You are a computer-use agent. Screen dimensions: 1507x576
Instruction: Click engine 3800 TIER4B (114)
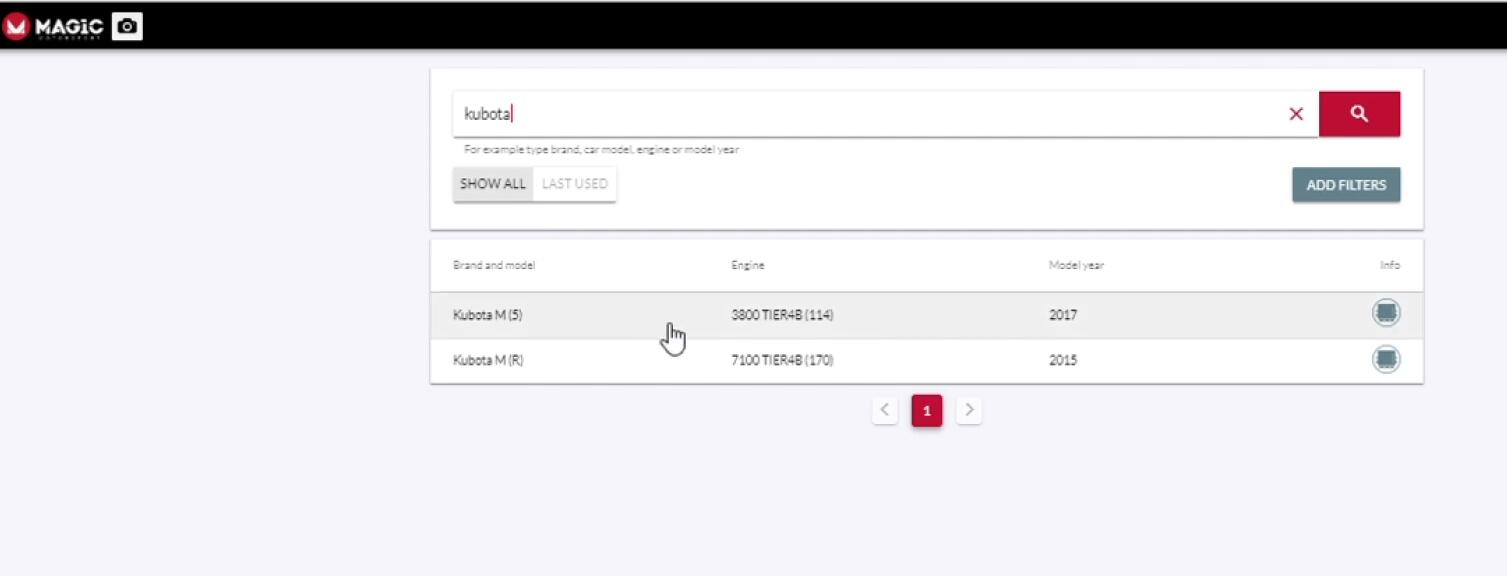(x=782, y=315)
